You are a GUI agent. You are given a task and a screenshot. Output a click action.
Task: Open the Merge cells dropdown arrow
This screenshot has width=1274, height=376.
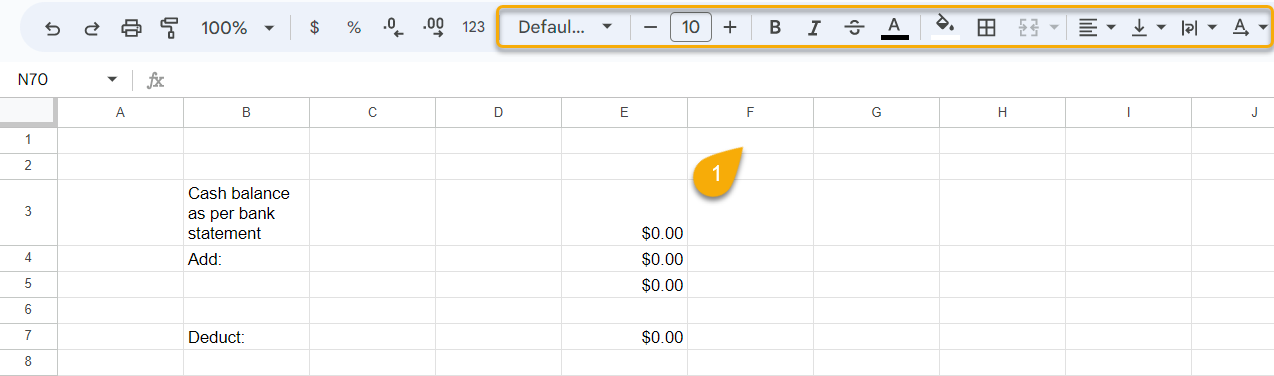[x=1054, y=28]
